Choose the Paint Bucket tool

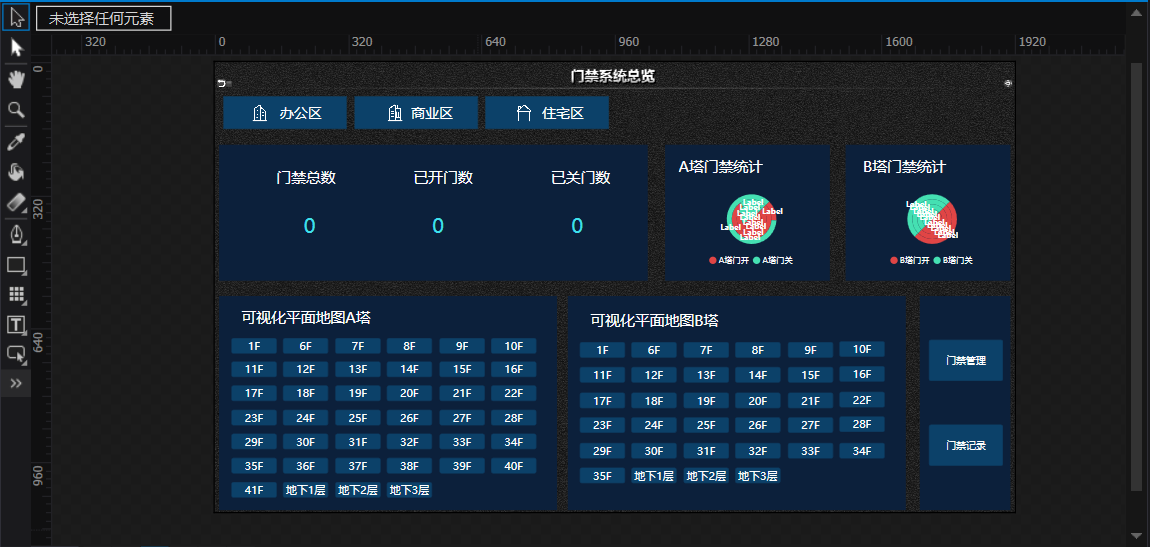click(x=17, y=172)
